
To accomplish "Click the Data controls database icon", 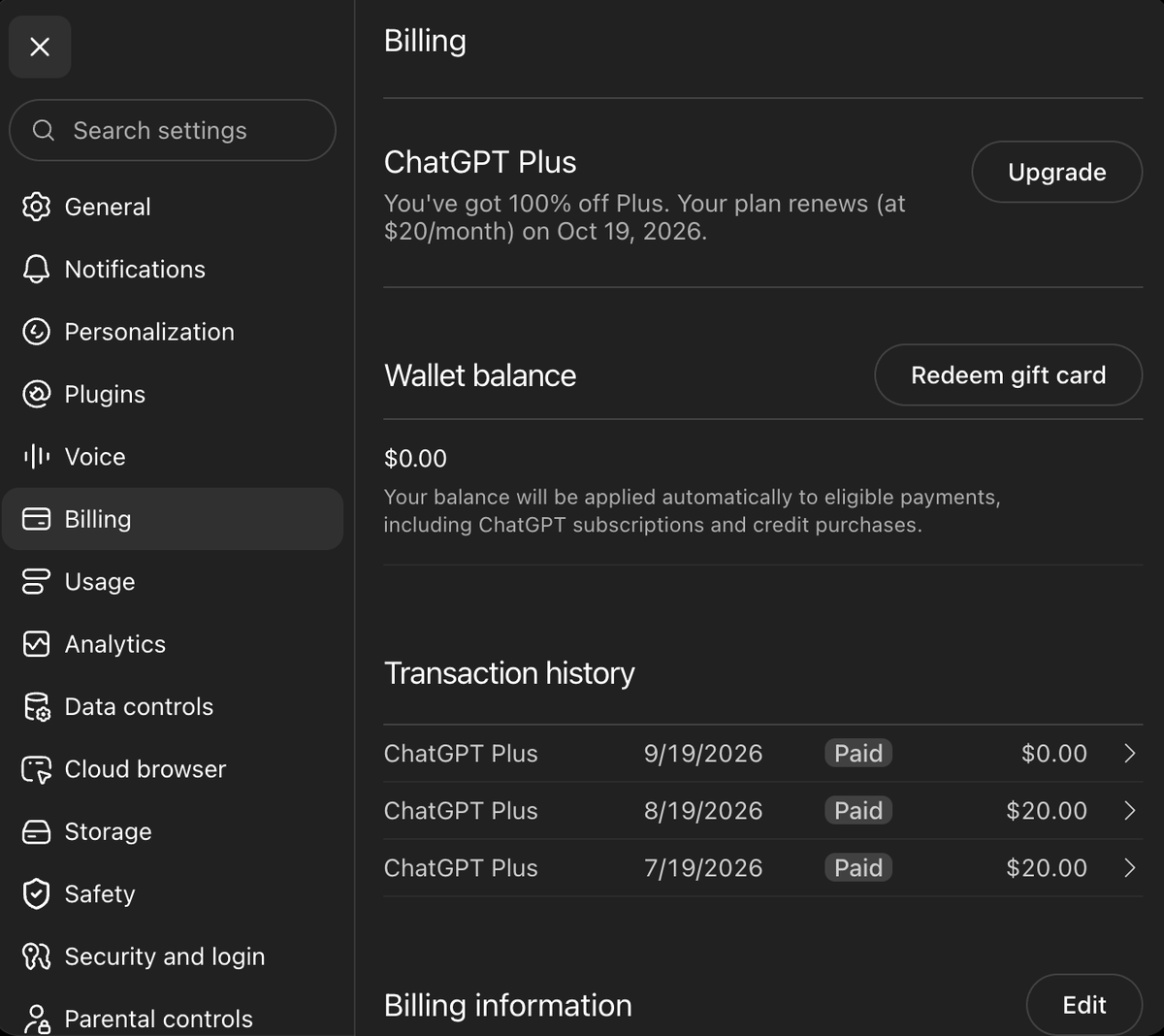I will (36, 706).
